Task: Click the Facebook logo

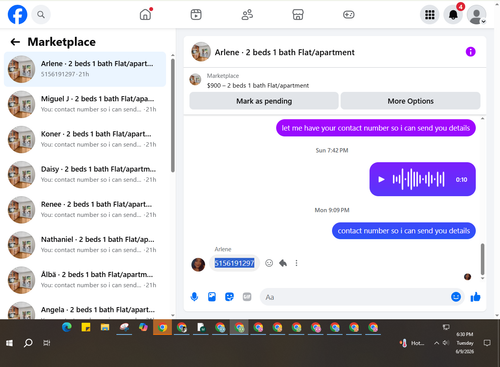Action: pos(17,15)
